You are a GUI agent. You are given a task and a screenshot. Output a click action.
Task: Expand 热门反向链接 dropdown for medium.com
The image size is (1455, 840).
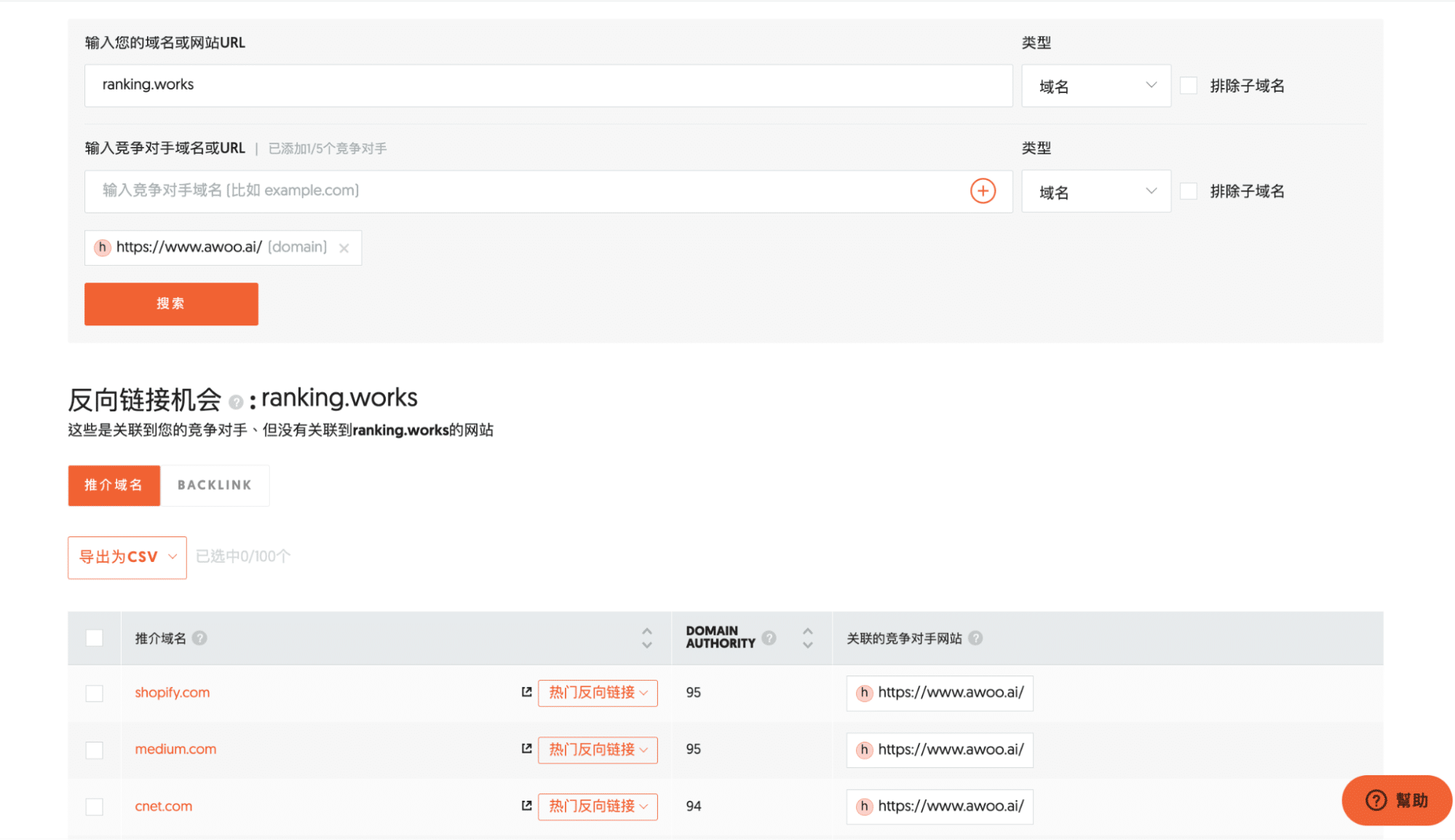(x=598, y=750)
